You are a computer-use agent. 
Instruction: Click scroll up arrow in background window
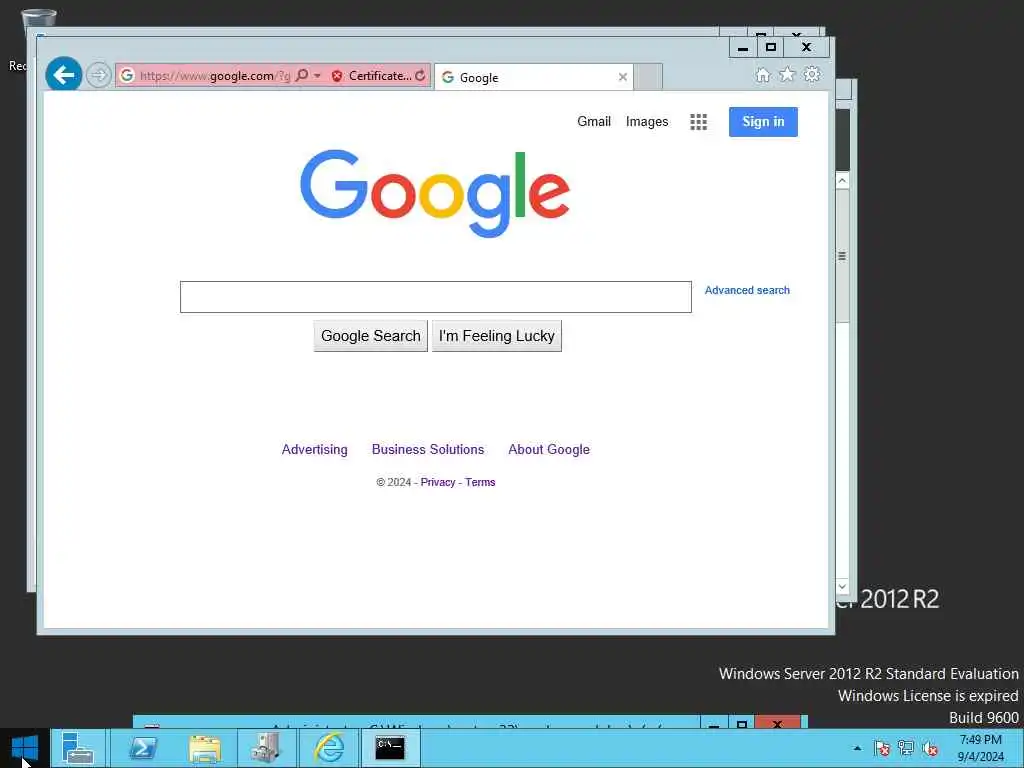[x=842, y=180]
